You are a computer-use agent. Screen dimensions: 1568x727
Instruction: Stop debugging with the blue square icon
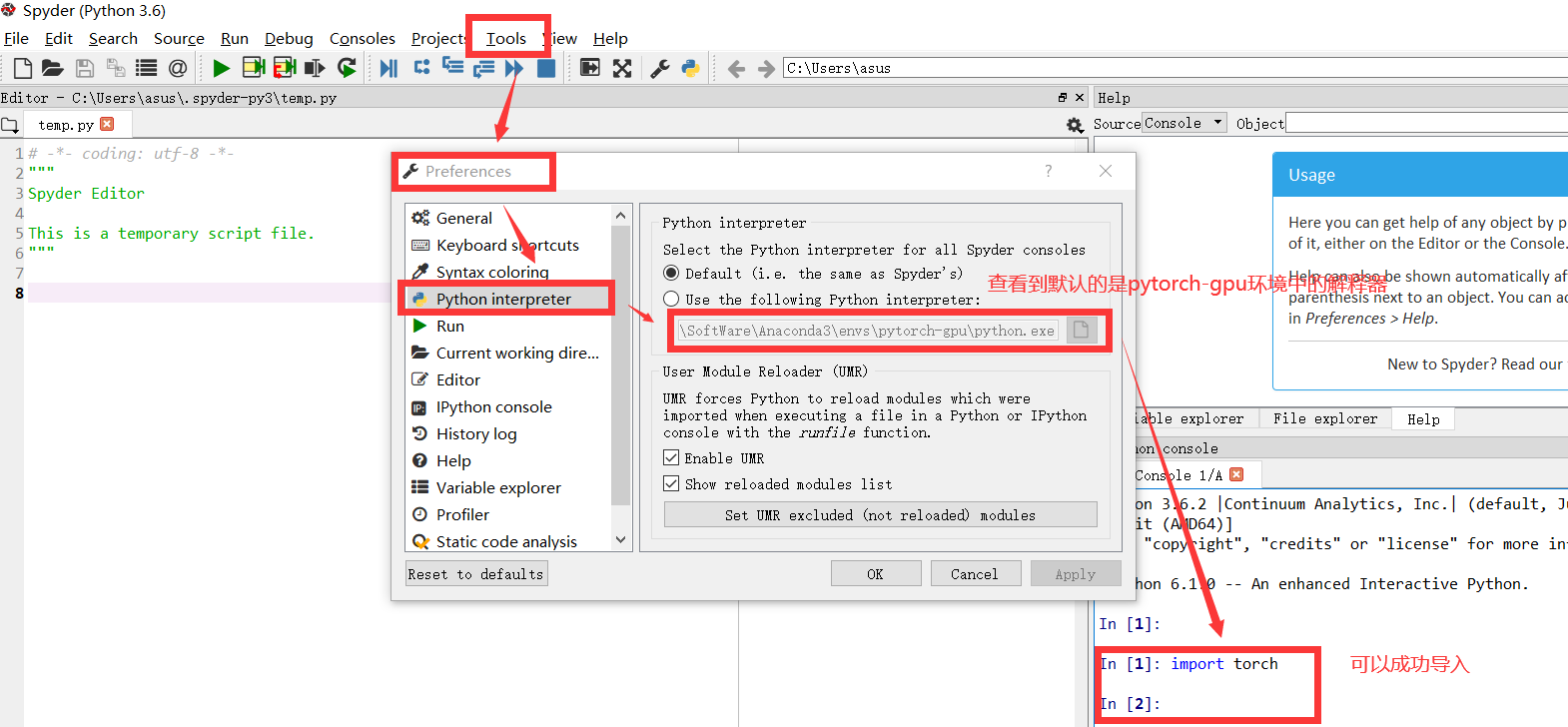tap(546, 68)
